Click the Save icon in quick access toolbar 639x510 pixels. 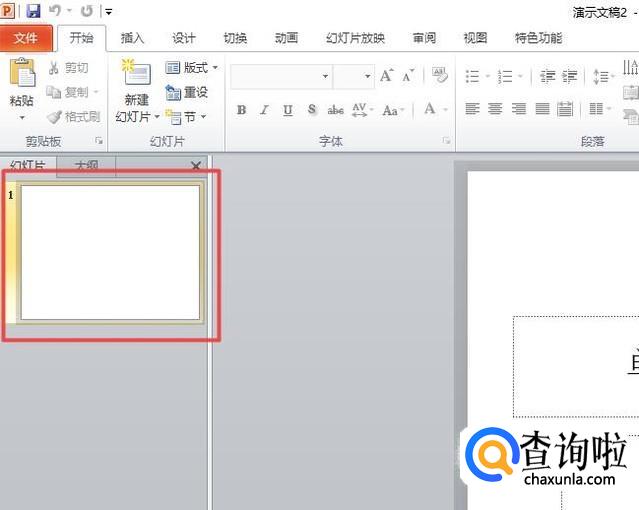click(x=33, y=11)
